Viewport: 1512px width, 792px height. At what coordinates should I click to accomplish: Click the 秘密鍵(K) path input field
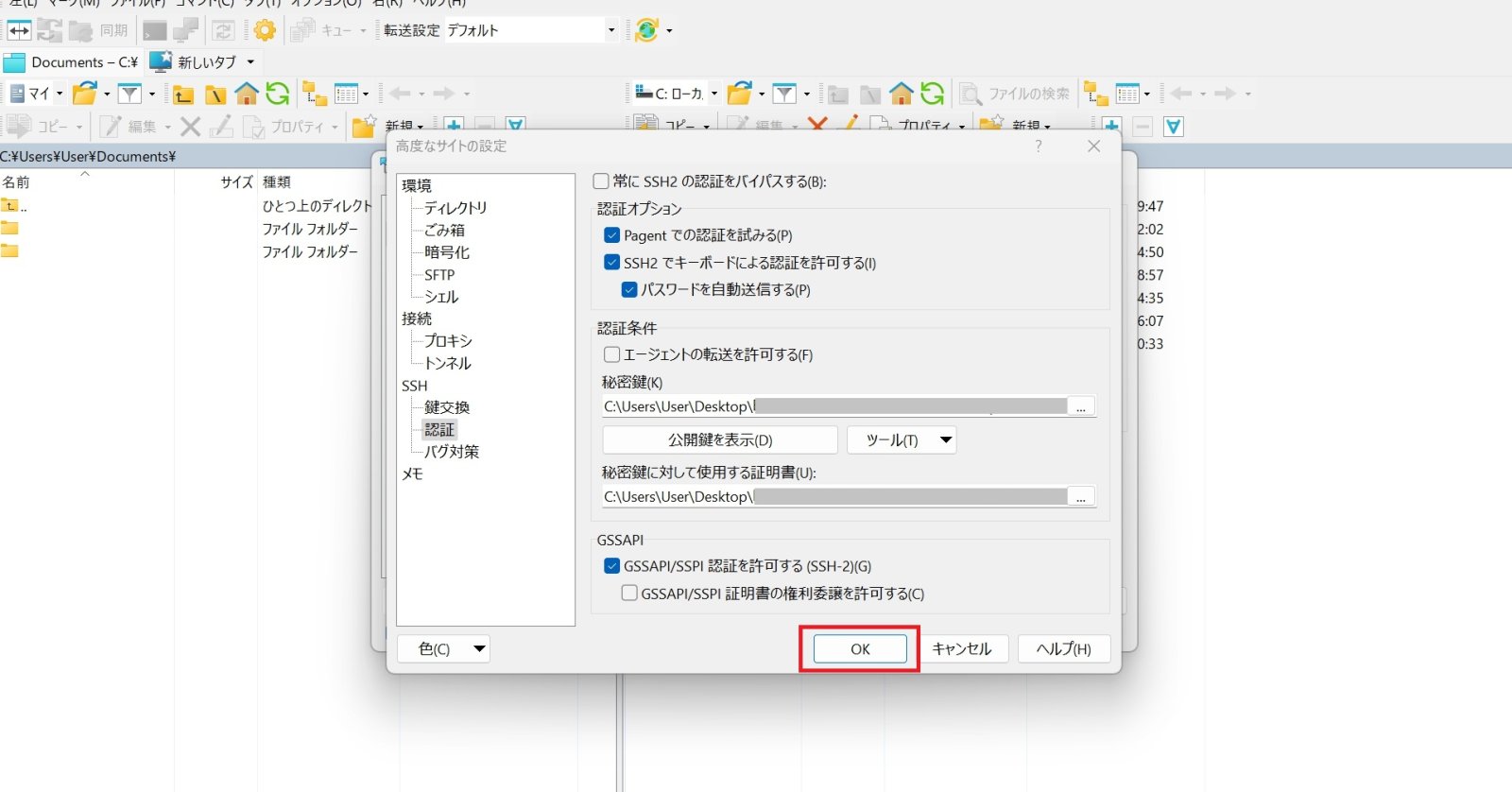tap(835, 406)
